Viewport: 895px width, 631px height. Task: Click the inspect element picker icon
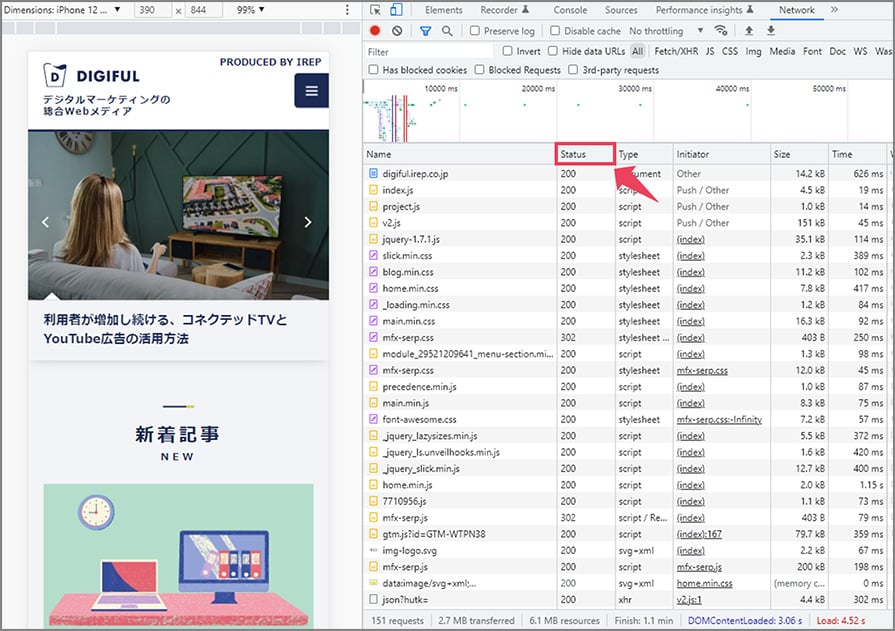click(x=375, y=10)
